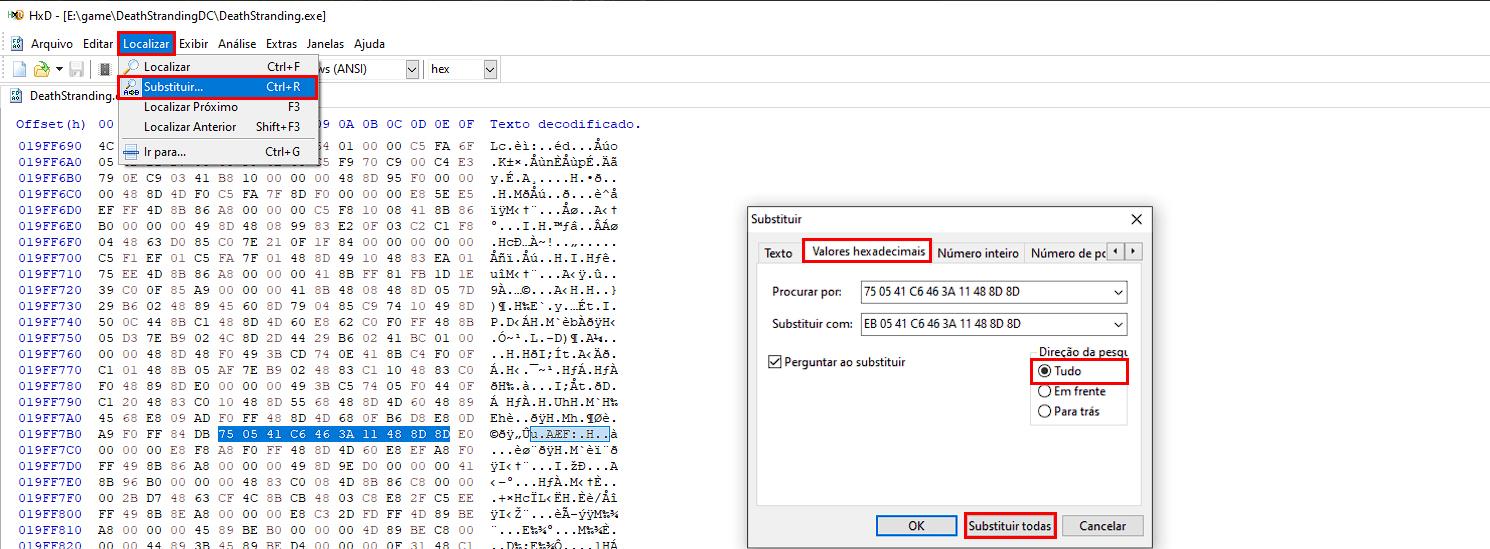The width and height of the screenshot is (1490, 549).
Task: Close the Substituir dialog
Action: 1136,219
